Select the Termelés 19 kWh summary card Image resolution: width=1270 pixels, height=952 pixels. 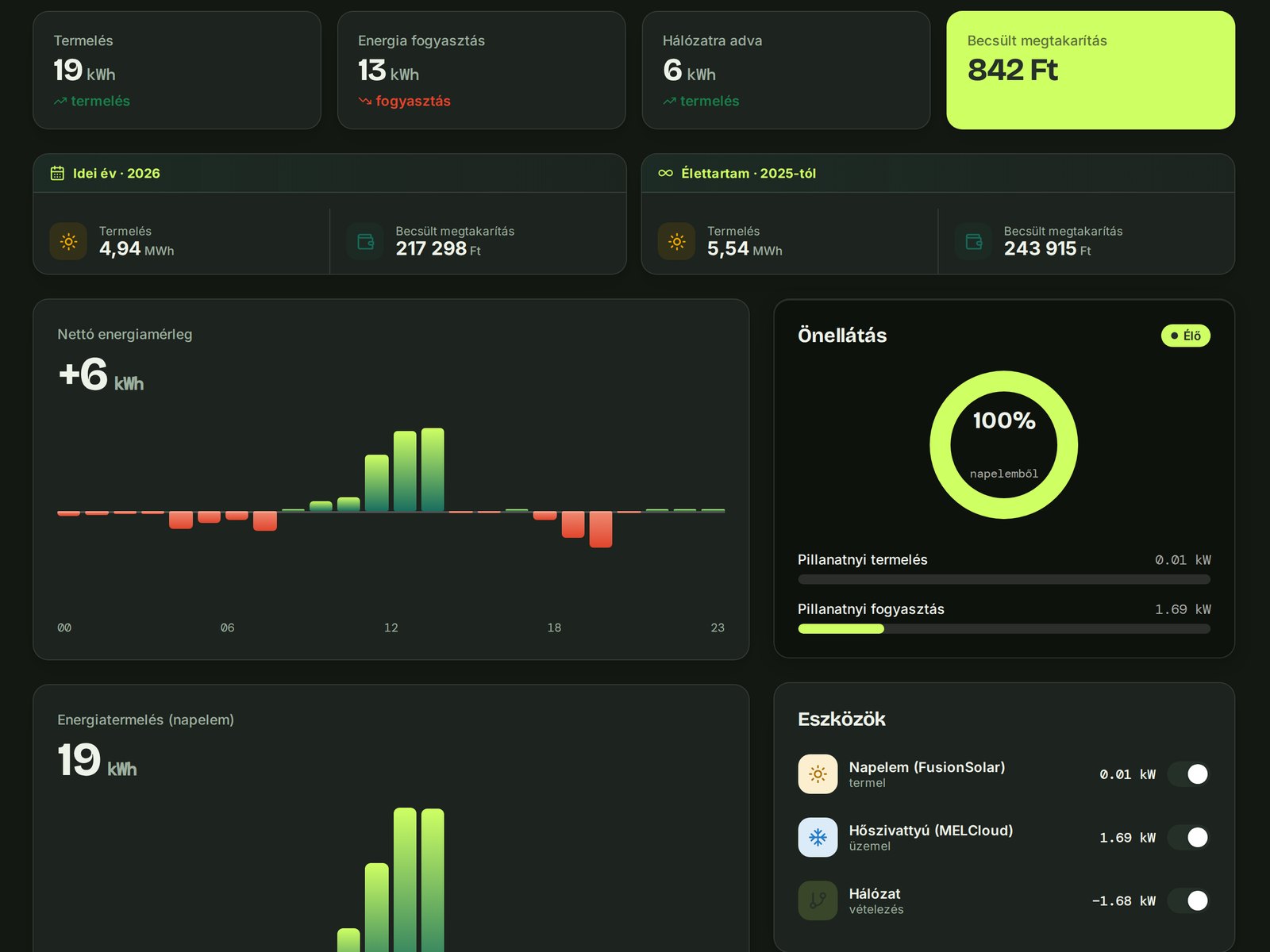(177, 70)
